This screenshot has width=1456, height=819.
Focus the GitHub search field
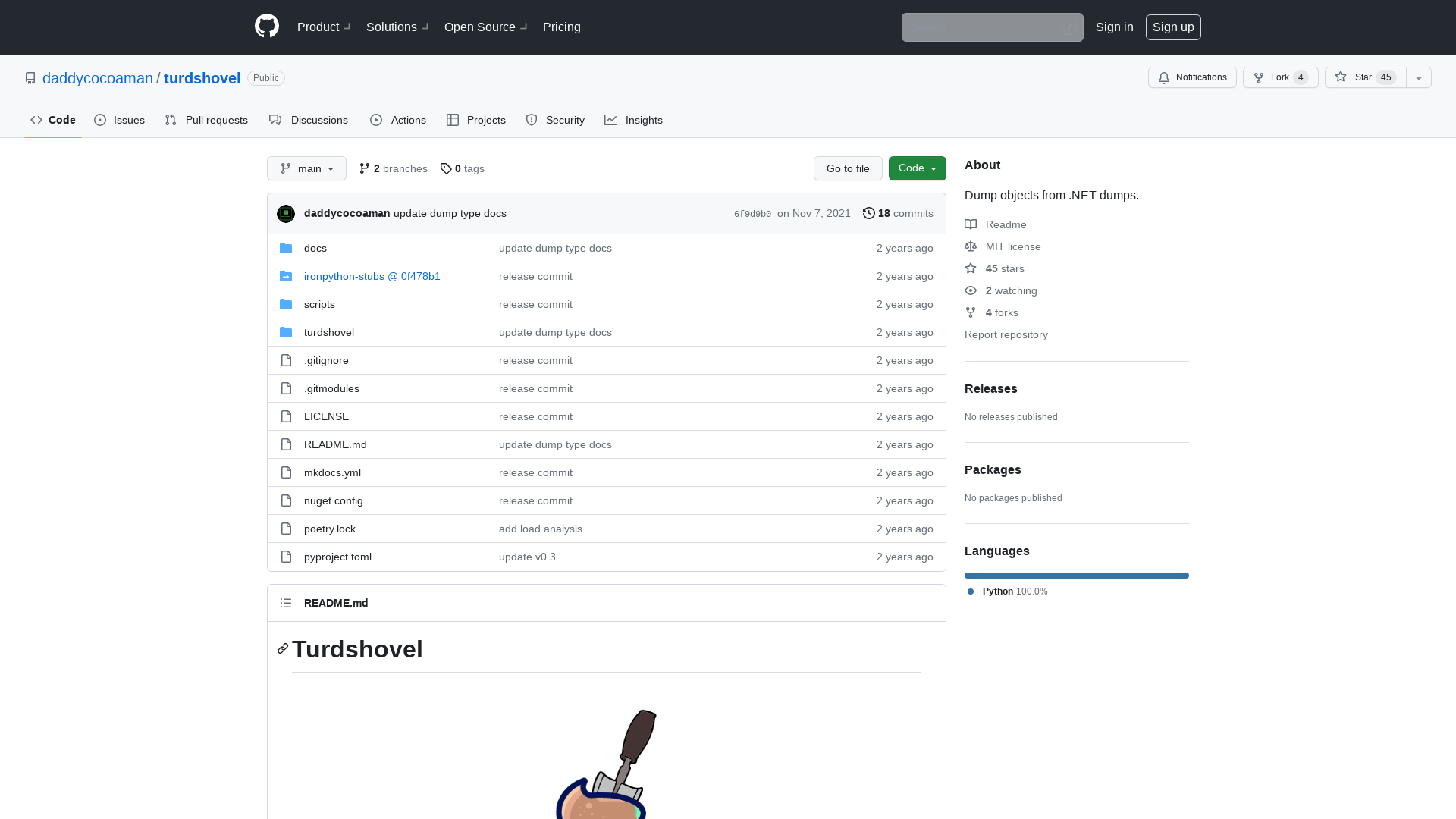coord(992,27)
